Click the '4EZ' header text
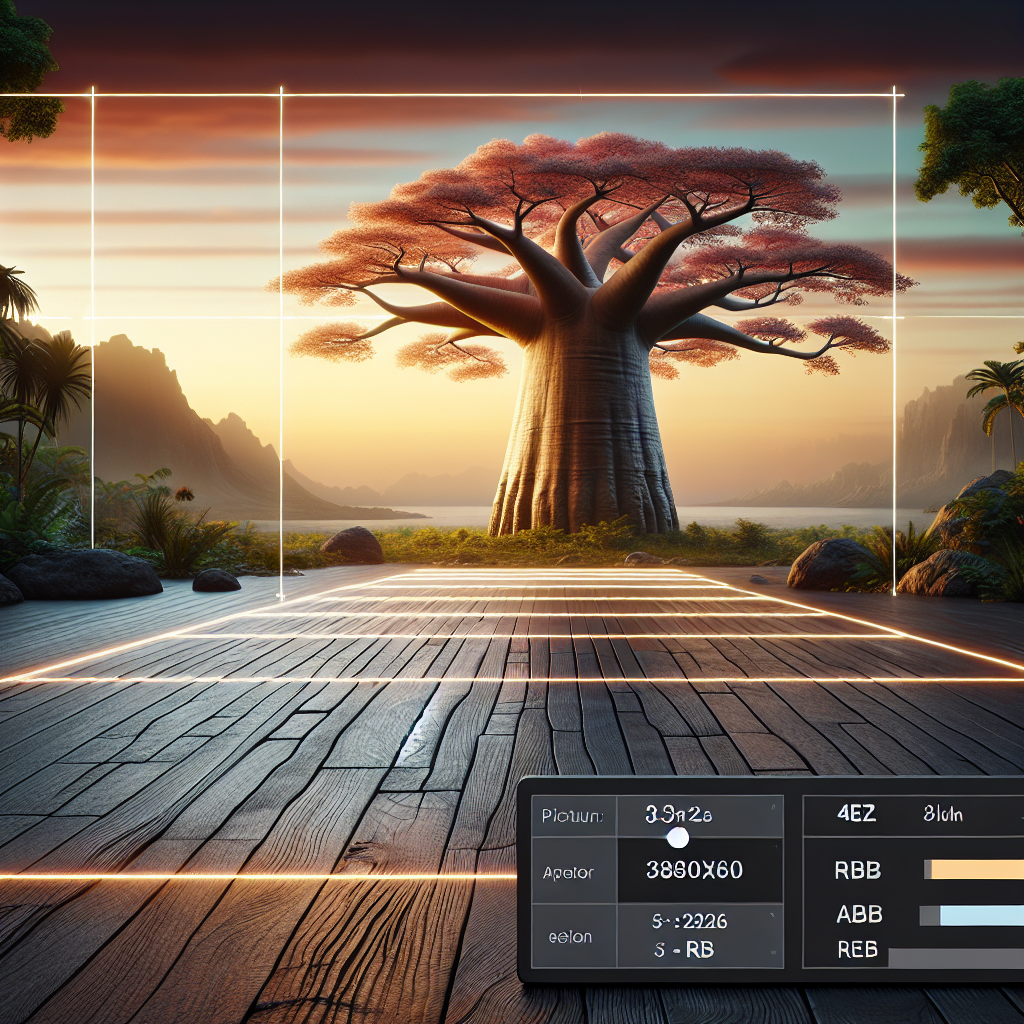Image resolution: width=1024 pixels, height=1024 pixels. tap(856, 814)
